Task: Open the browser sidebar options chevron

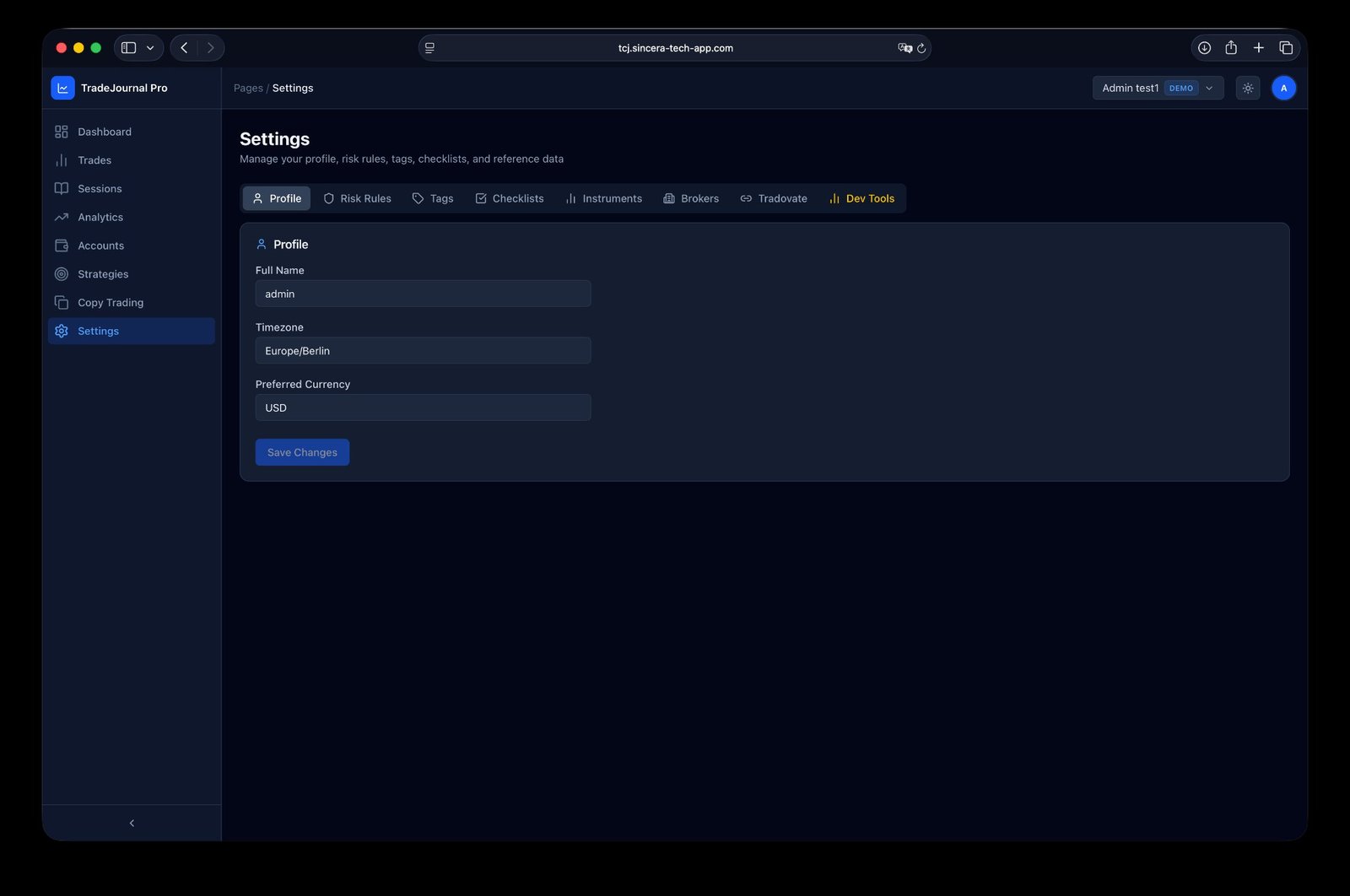Action: (x=150, y=48)
